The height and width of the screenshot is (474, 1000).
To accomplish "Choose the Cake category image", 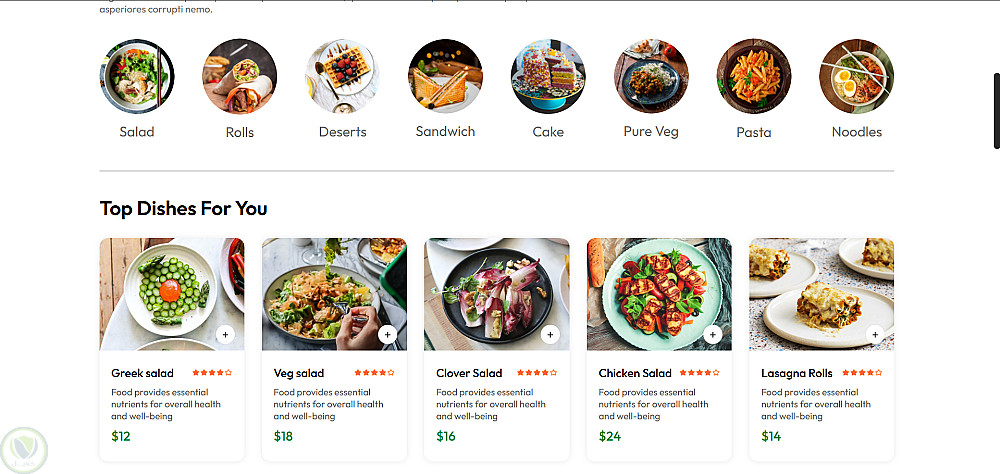I will tap(548, 77).
